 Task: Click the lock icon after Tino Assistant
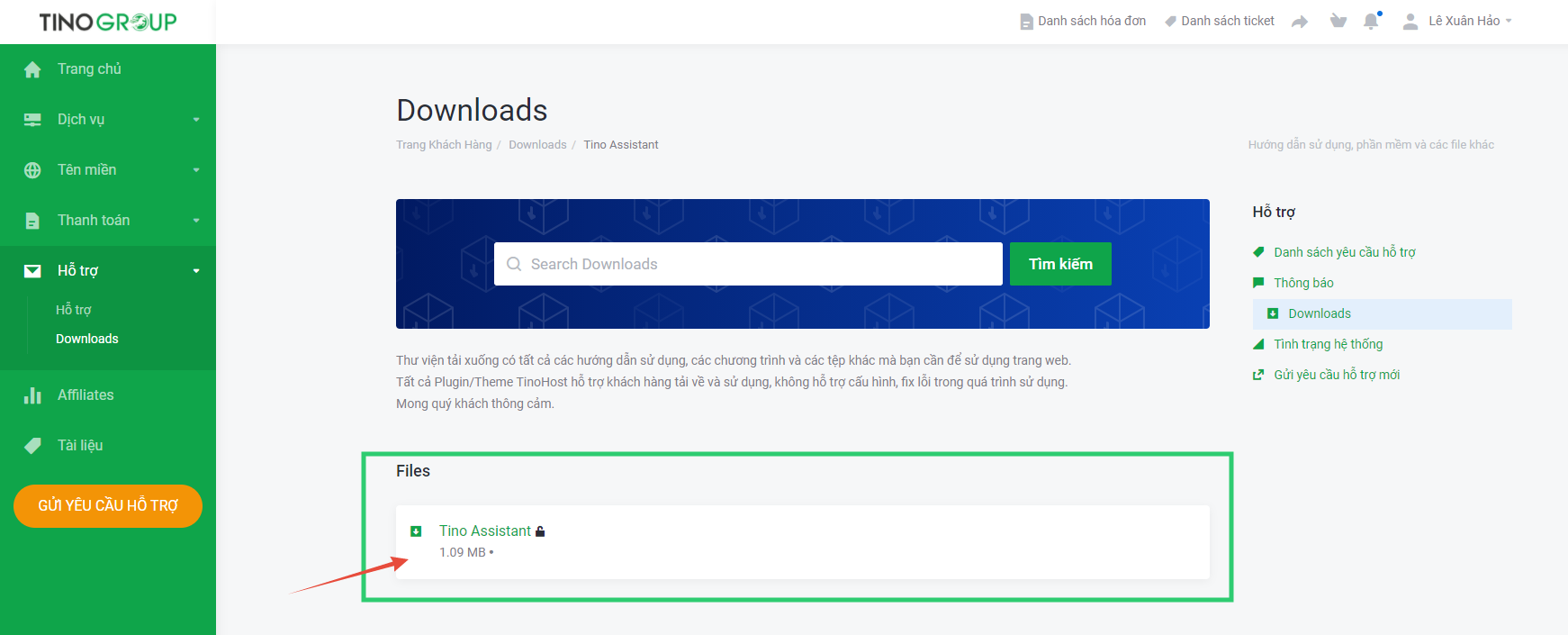click(540, 531)
